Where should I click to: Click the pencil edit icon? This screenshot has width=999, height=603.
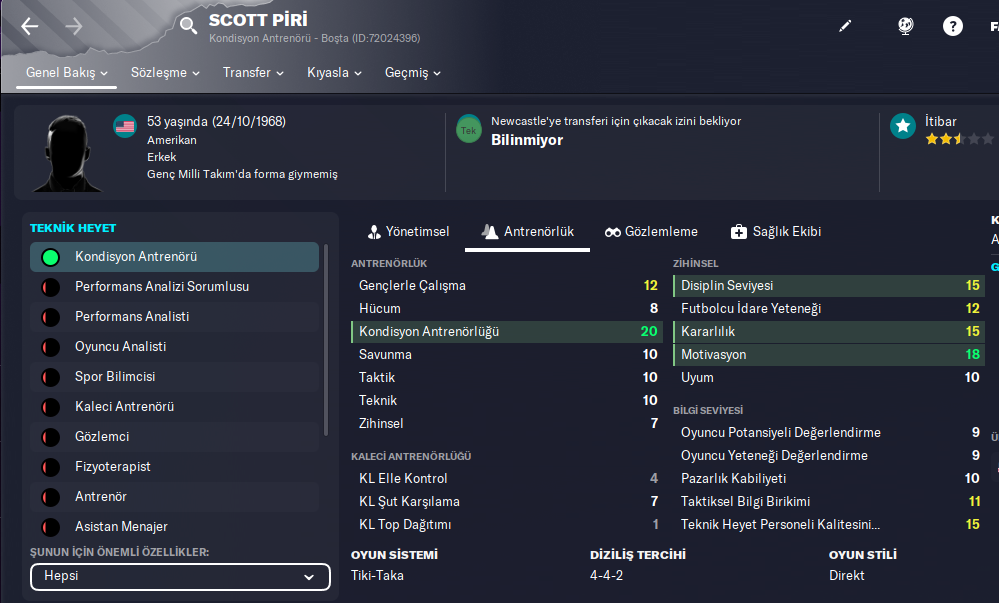tap(845, 26)
